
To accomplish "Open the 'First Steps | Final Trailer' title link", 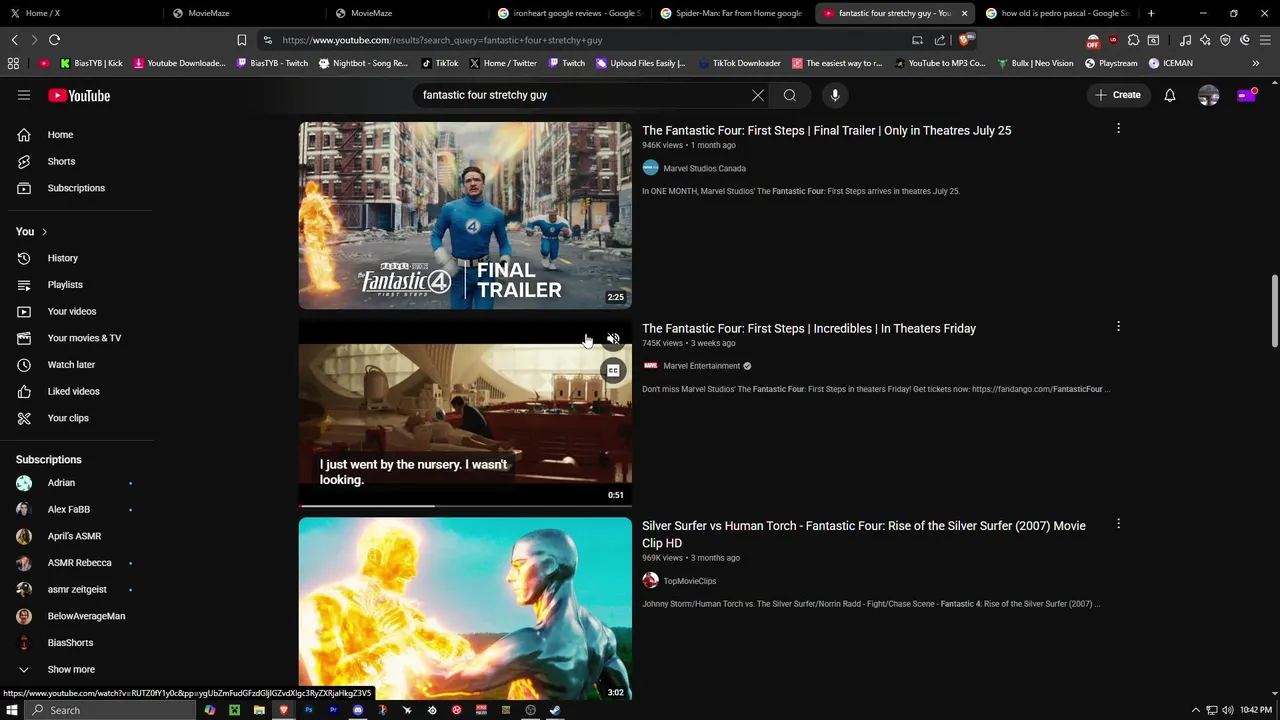I will tap(826, 130).
